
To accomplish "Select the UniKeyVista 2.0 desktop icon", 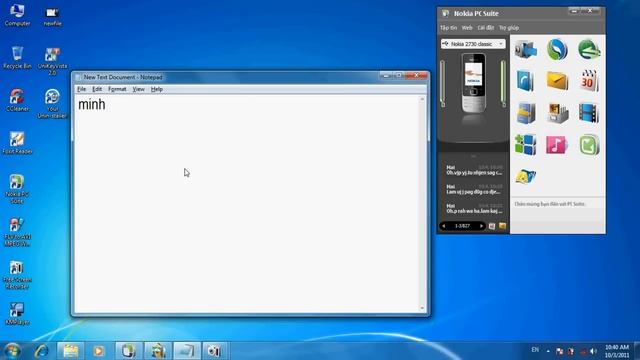I will pos(52,61).
